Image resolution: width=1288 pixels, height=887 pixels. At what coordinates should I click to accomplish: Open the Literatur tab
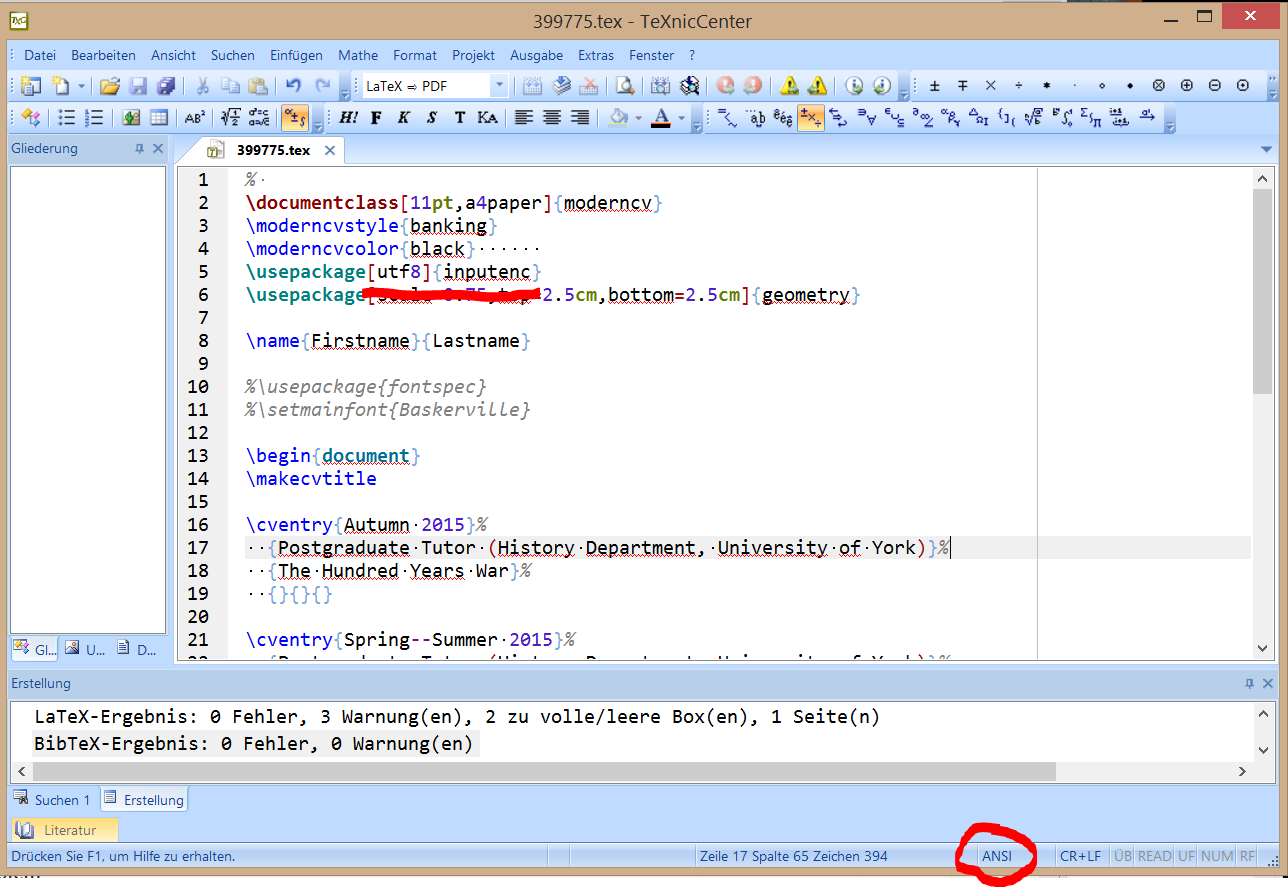point(64,830)
